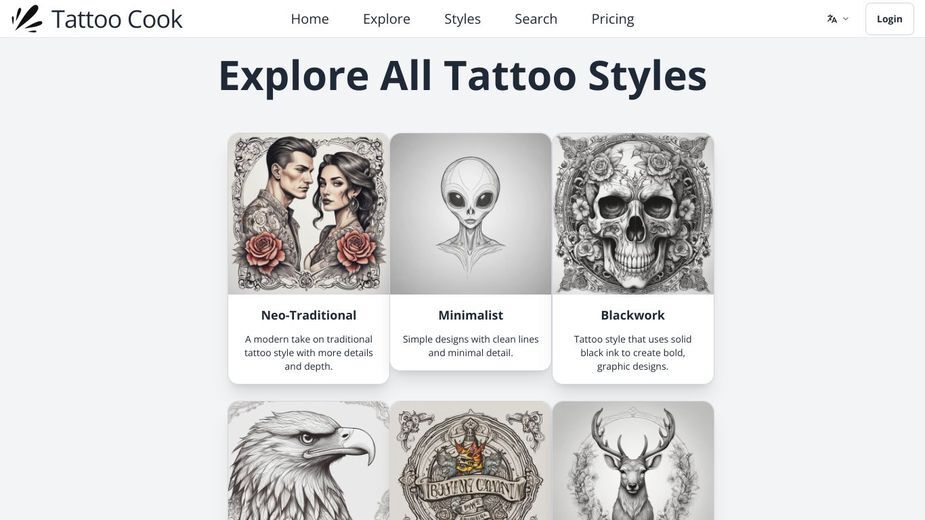Click the Tattoo Cook brush logo icon
The image size is (925, 520).
[27, 19]
